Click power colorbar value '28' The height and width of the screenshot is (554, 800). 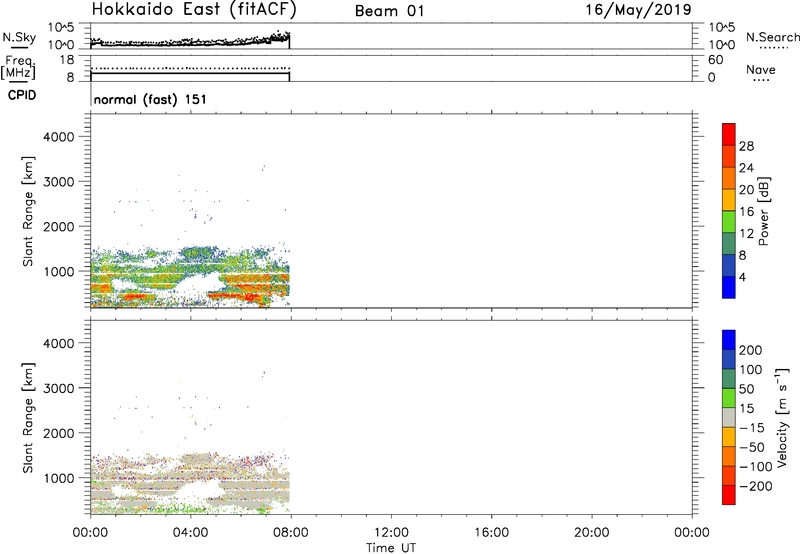click(746, 146)
